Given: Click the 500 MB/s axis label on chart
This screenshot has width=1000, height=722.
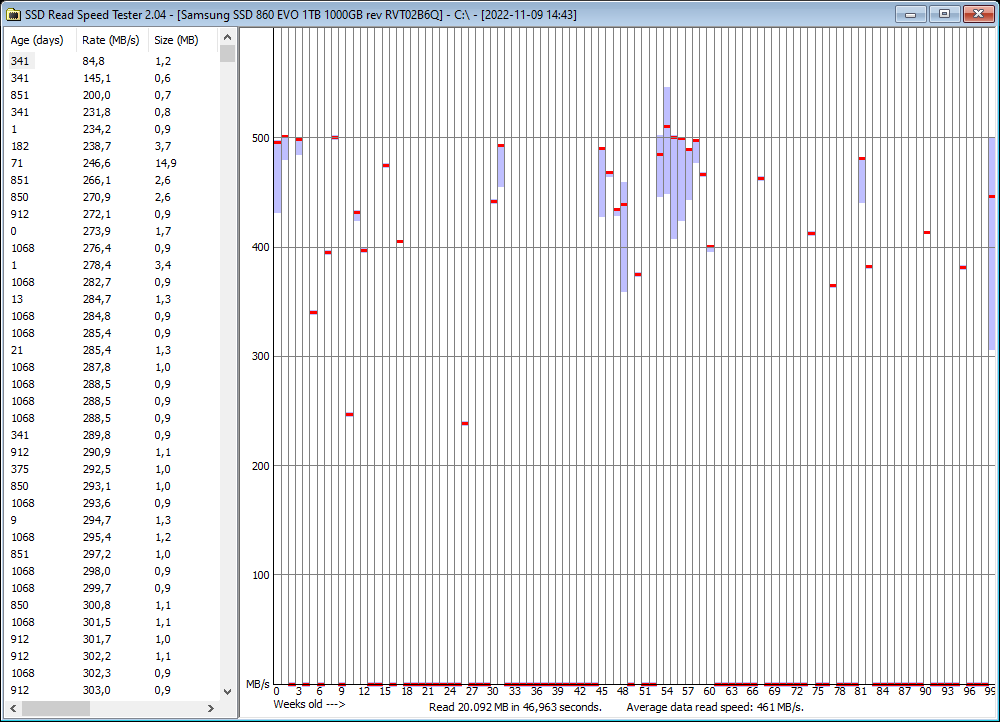Looking at the screenshot, I should [x=260, y=138].
